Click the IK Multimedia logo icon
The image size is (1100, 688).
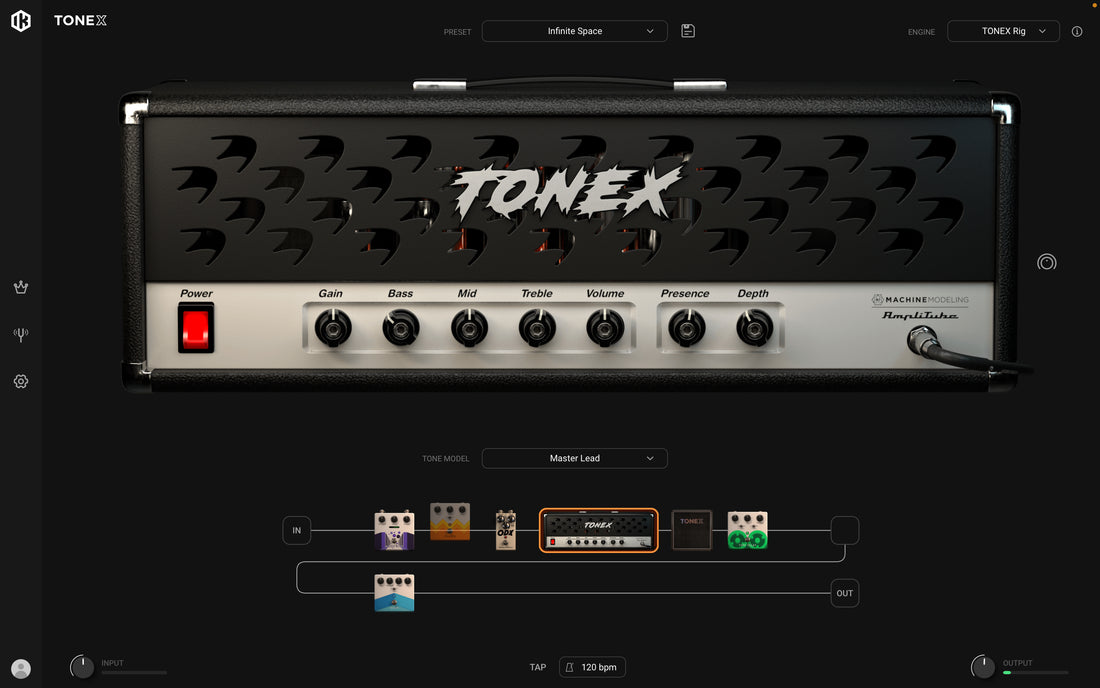point(21,21)
